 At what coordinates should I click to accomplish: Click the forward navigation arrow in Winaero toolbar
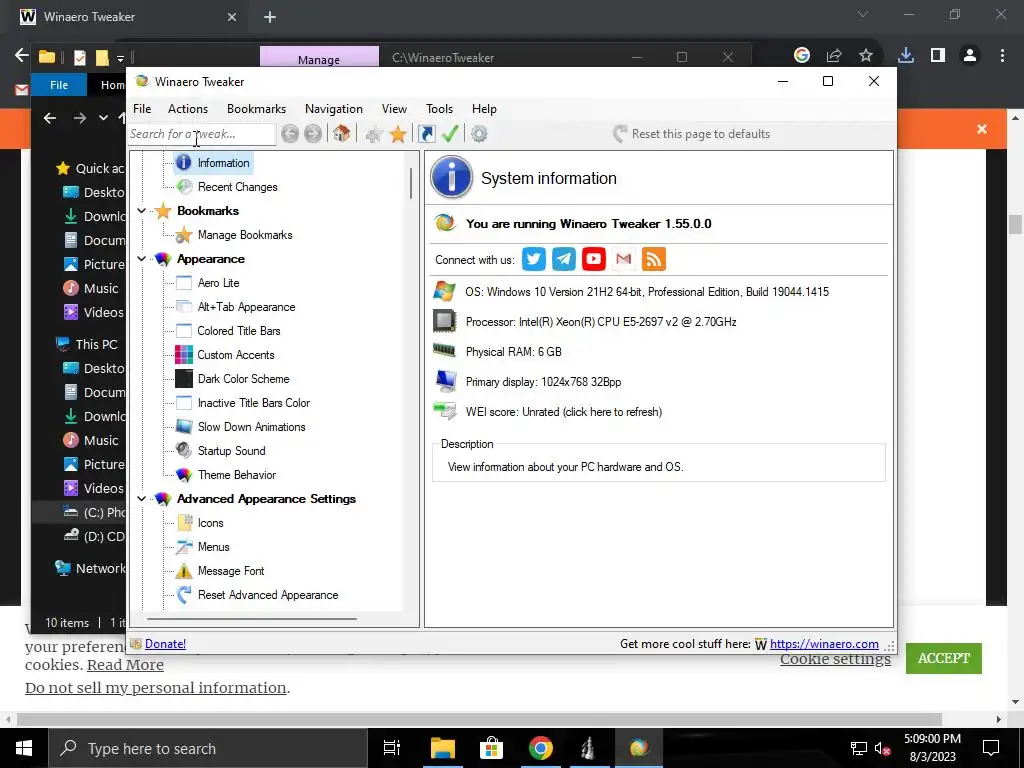[x=313, y=134]
